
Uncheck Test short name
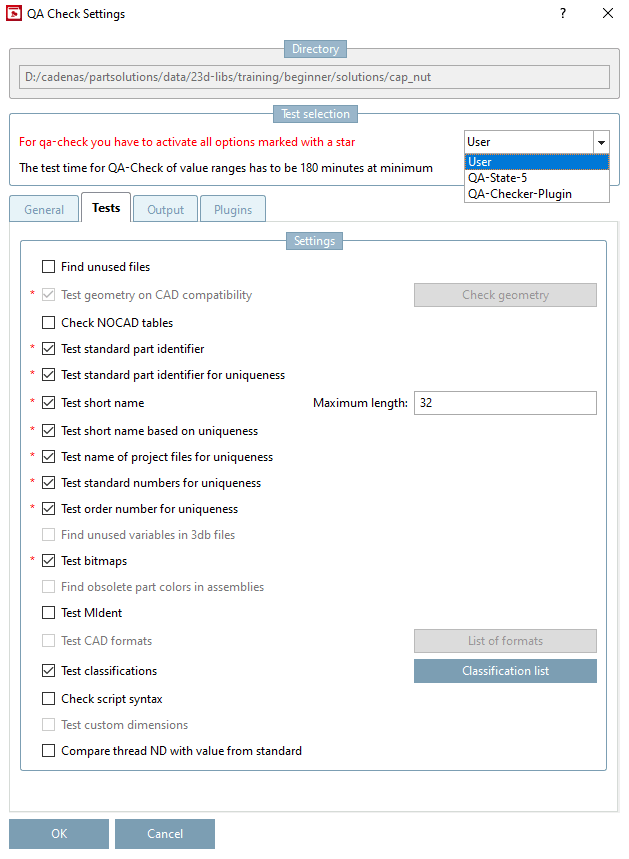[46, 402]
